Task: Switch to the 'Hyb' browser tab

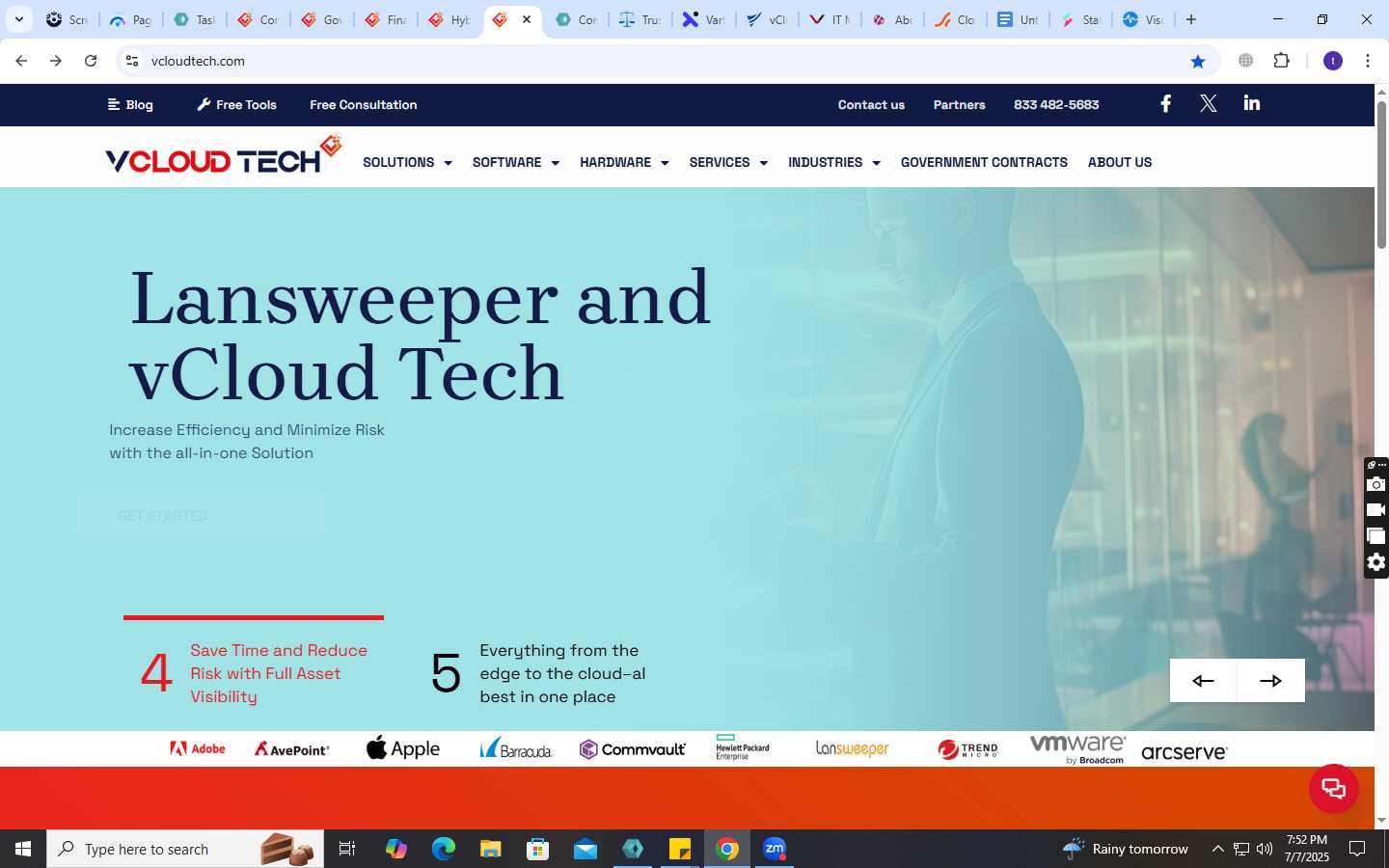Action: [449, 19]
